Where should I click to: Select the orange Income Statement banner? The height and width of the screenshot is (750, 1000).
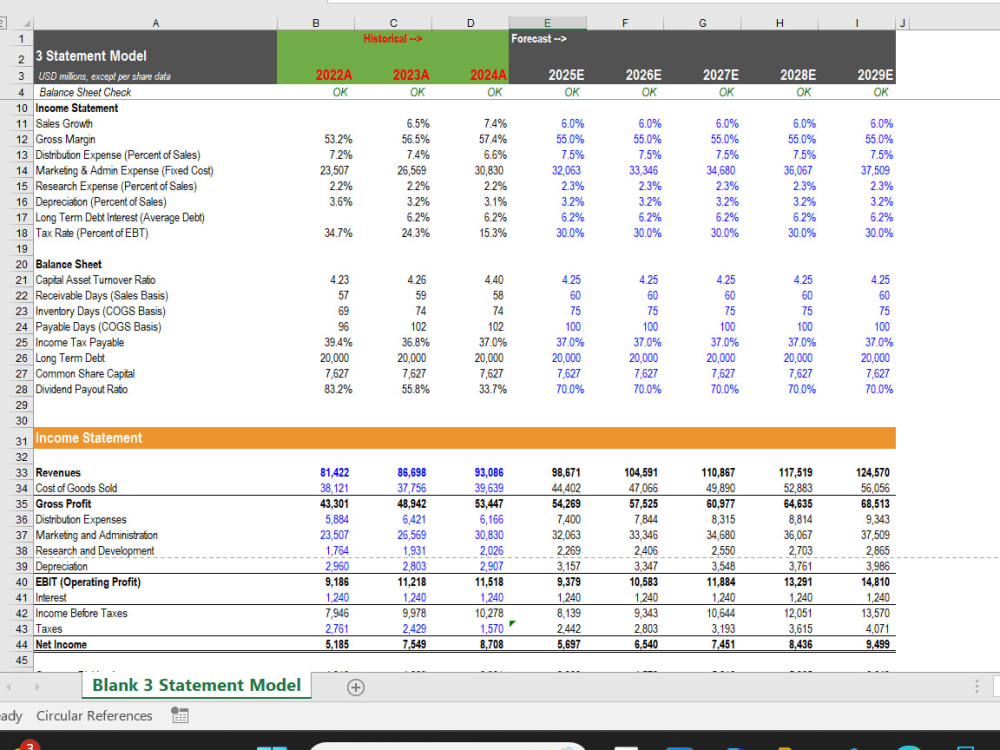tap(465, 438)
